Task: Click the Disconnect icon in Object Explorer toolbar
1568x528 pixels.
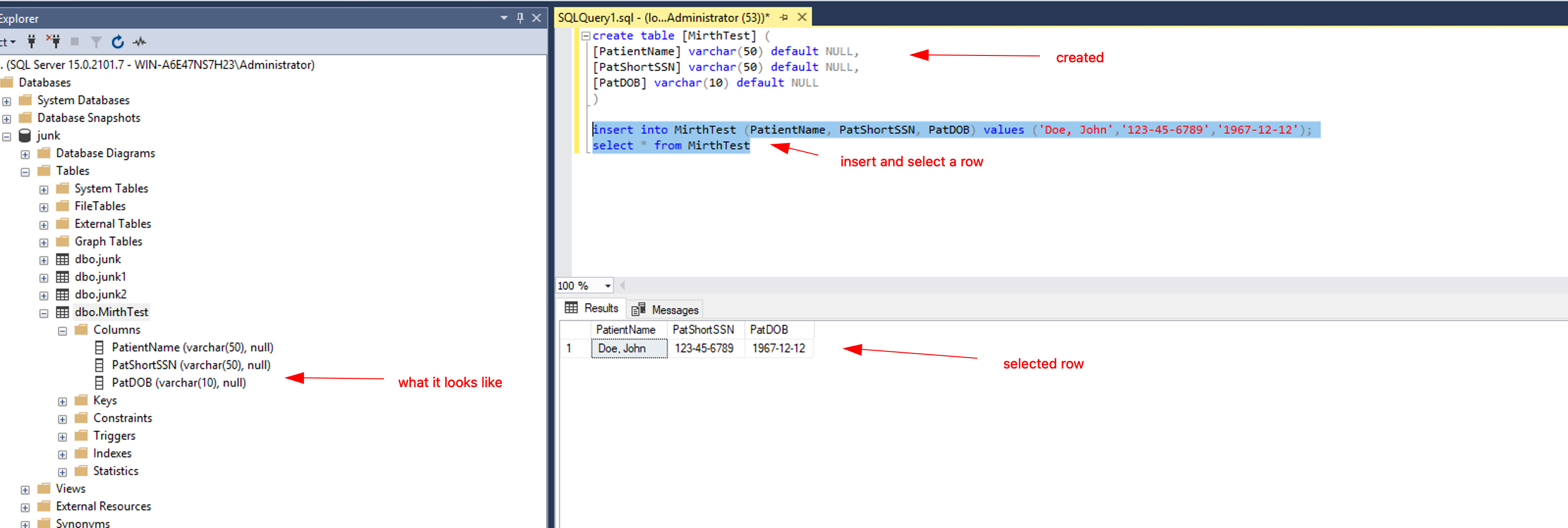Action: (54, 41)
